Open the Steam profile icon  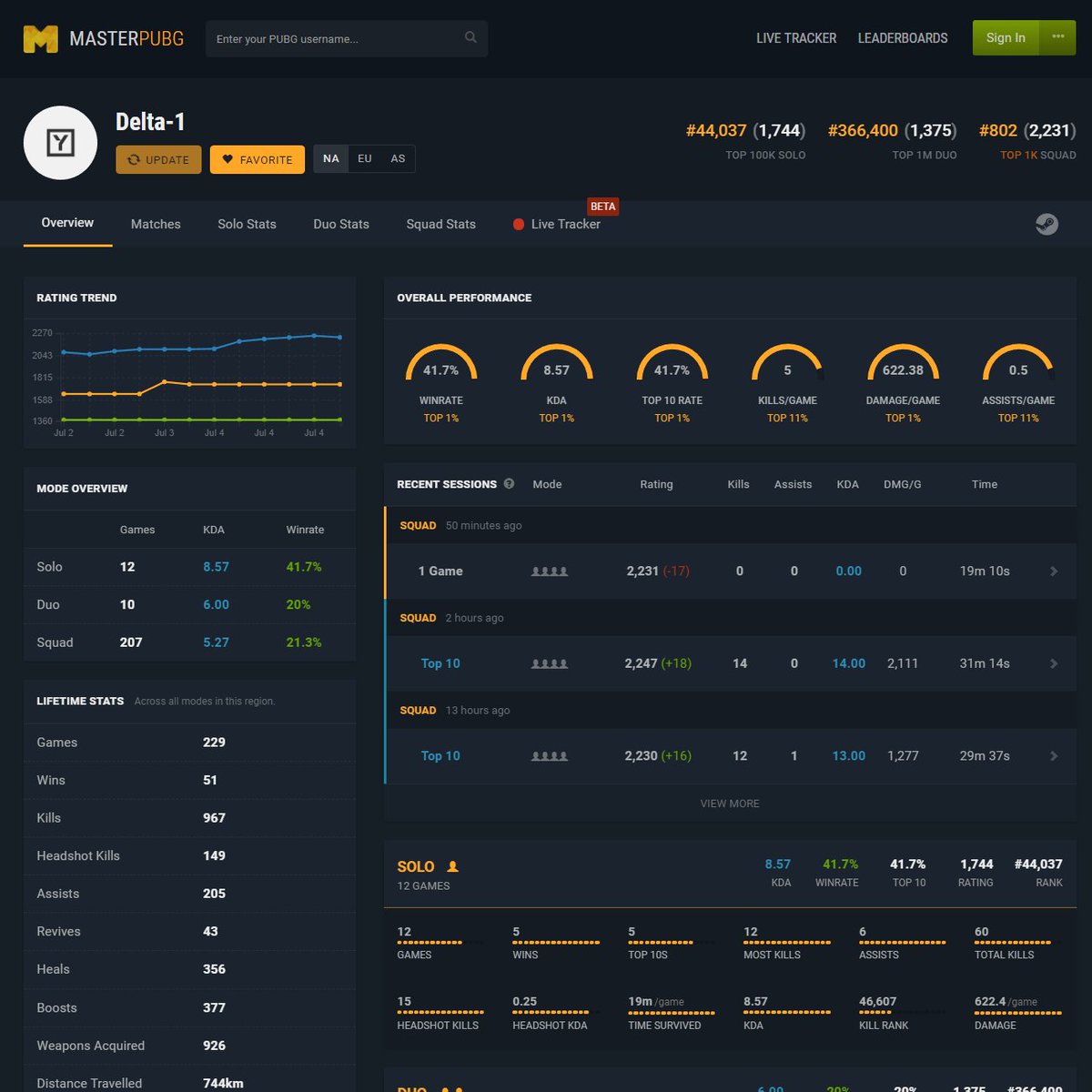click(x=1046, y=224)
